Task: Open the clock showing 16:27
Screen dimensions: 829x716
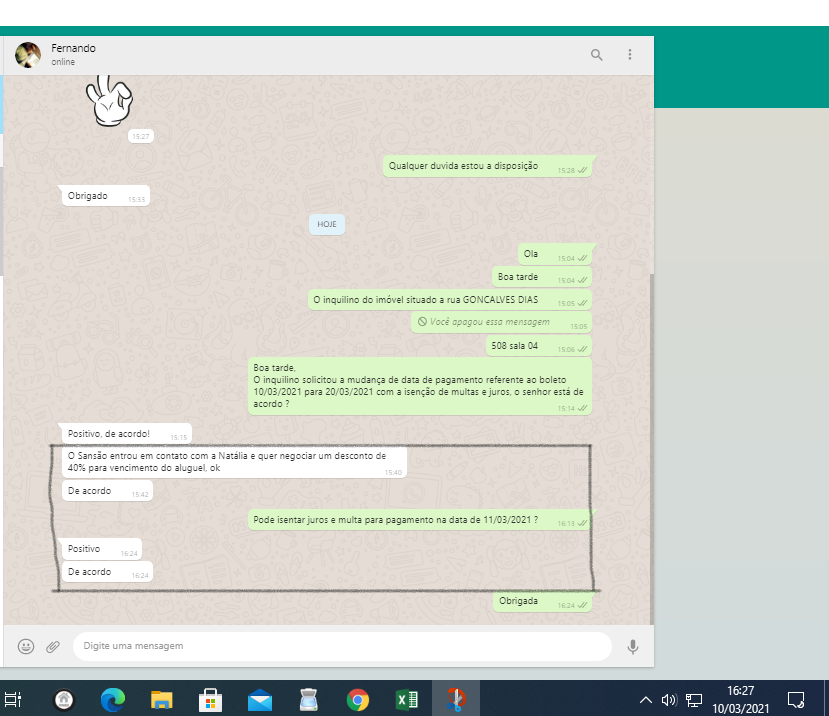Action: click(x=740, y=699)
